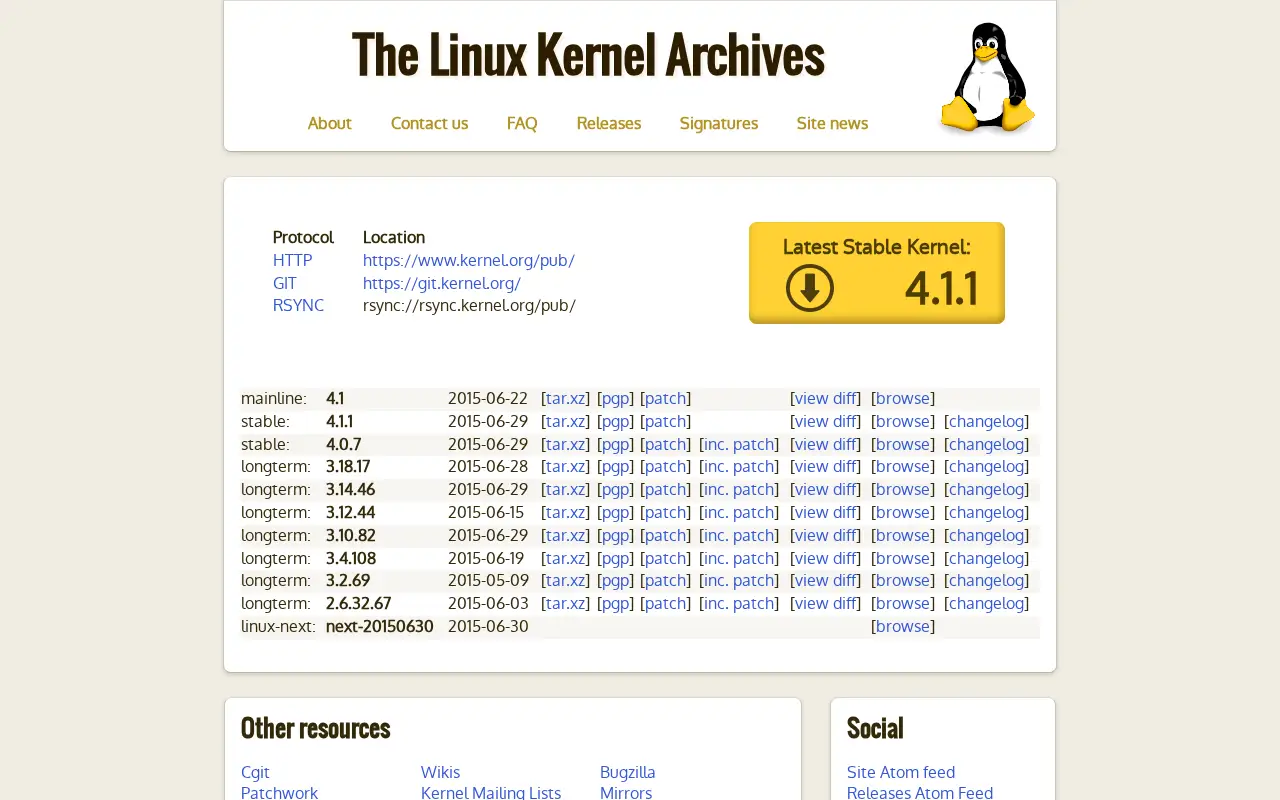Image resolution: width=1280 pixels, height=800 pixels.
Task: Click the RSYNC protocol link
Action: click(x=298, y=305)
